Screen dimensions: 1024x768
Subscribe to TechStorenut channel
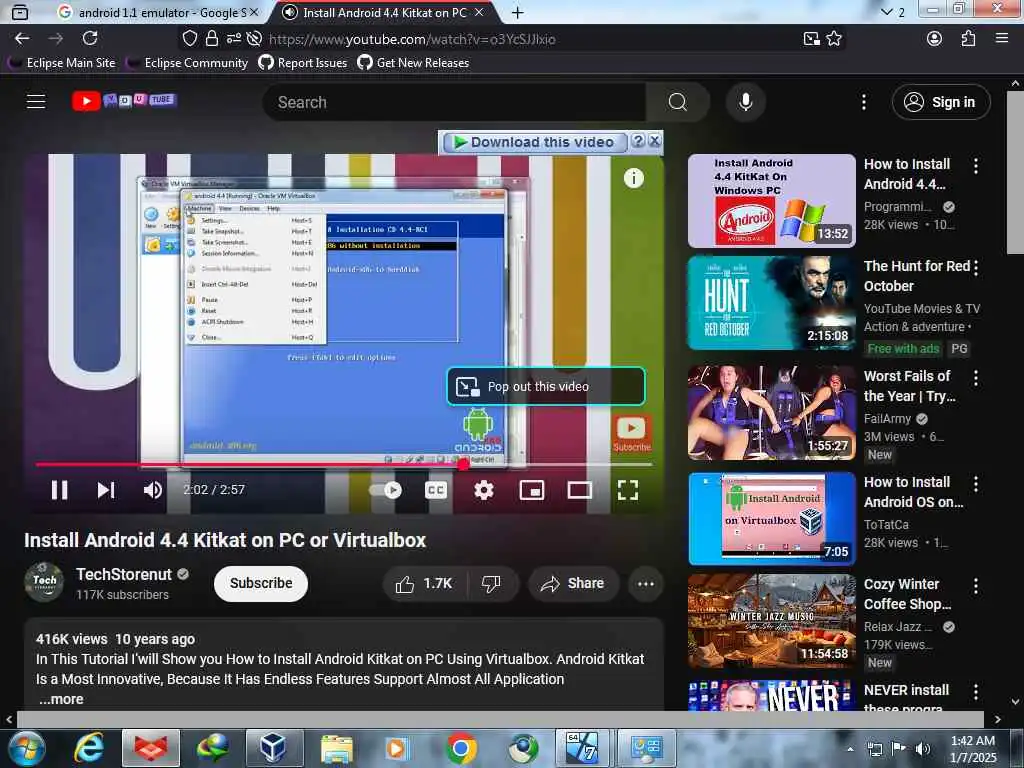[x=261, y=583]
